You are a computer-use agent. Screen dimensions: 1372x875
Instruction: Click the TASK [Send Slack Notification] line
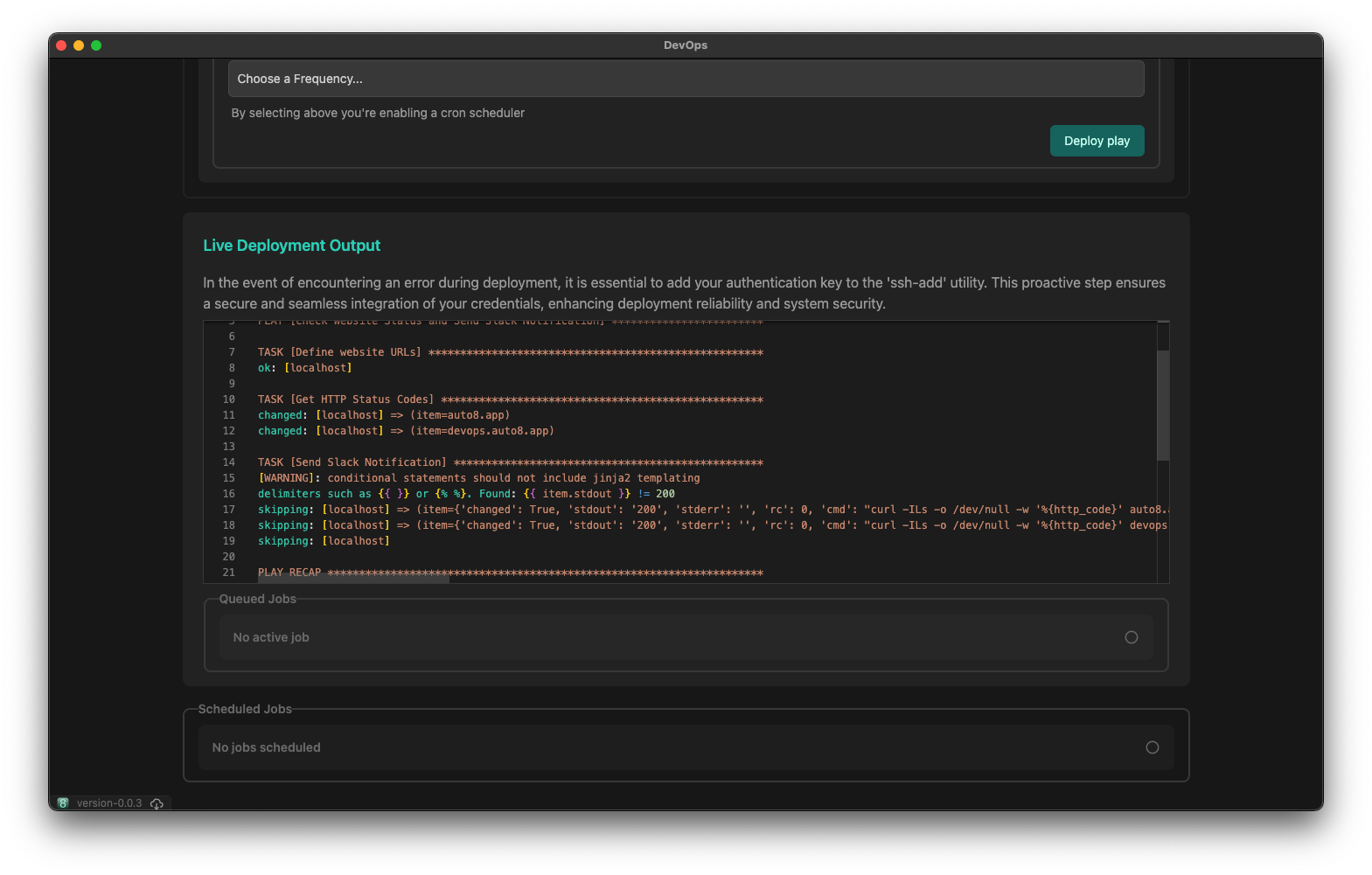coord(511,462)
